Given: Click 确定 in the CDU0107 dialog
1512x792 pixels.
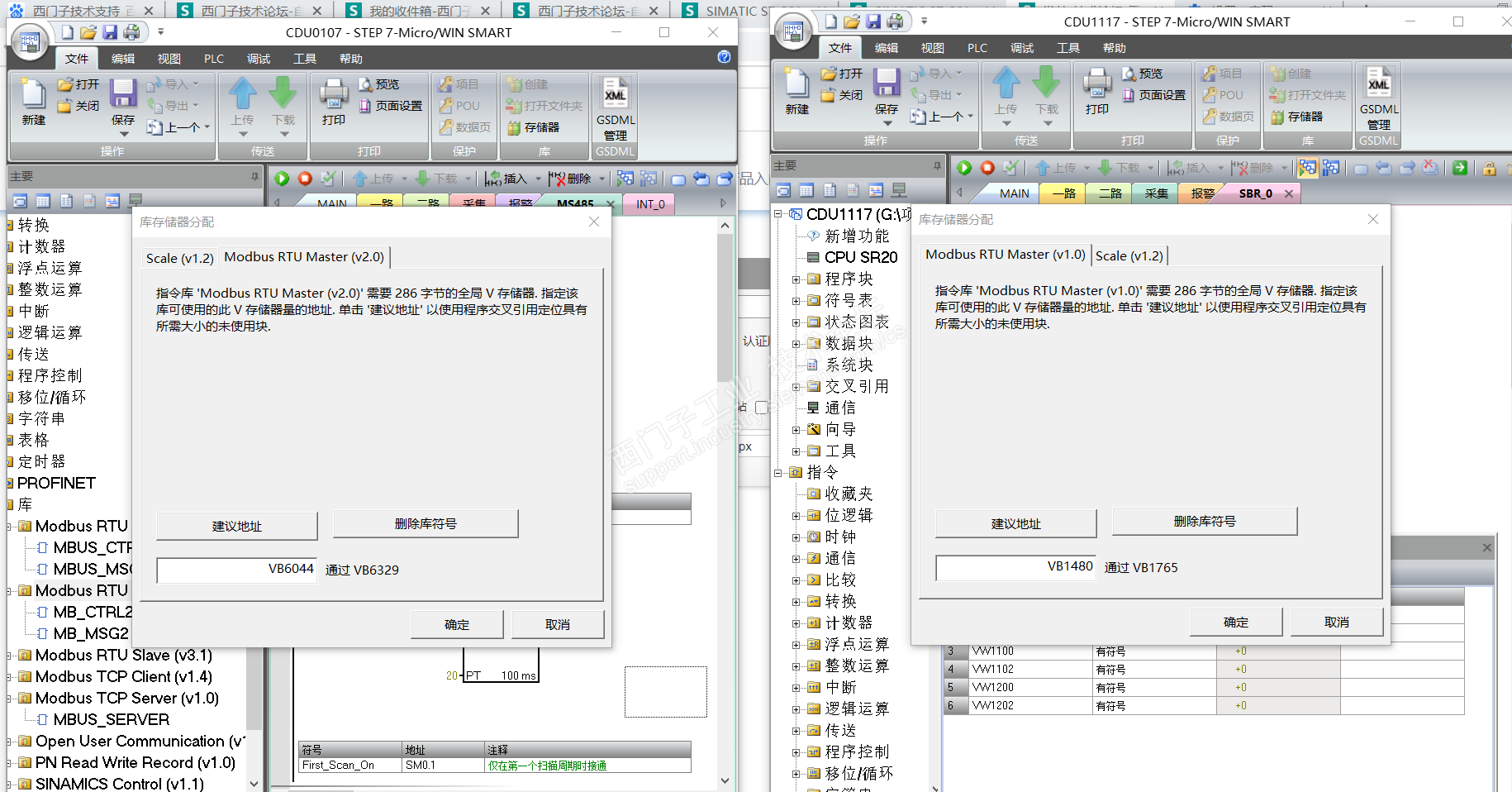Looking at the screenshot, I should (457, 625).
